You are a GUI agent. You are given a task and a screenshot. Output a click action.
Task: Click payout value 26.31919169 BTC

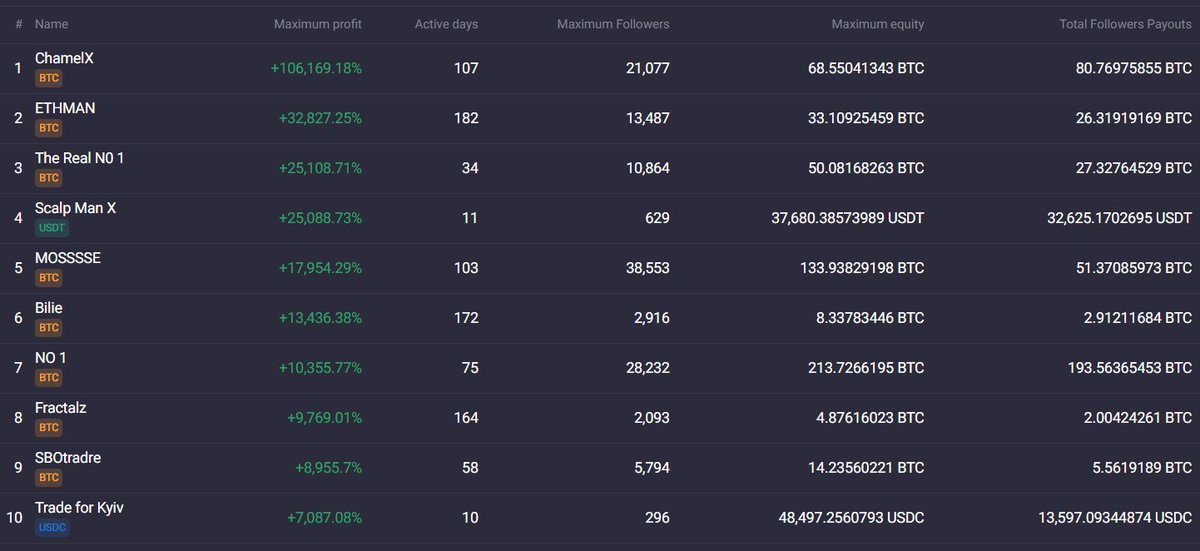coord(1134,118)
